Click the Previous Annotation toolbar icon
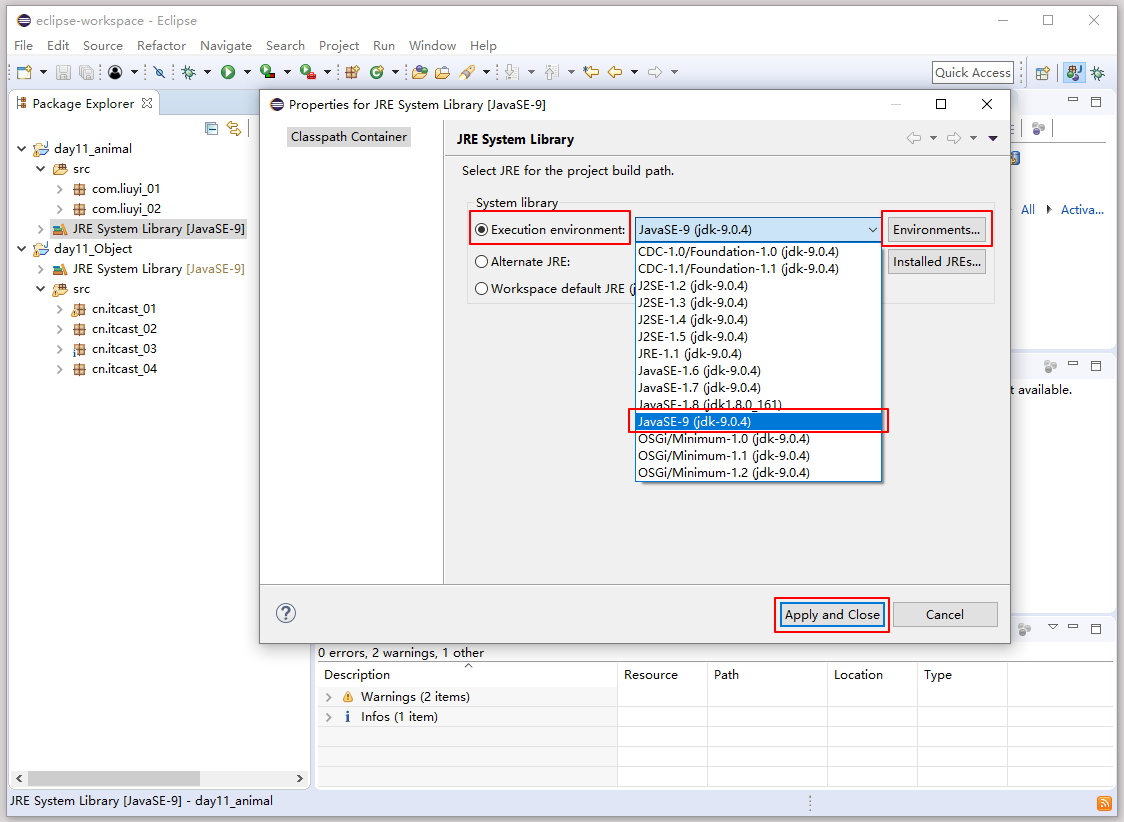The height and width of the screenshot is (822, 1124). click(551, 72)
